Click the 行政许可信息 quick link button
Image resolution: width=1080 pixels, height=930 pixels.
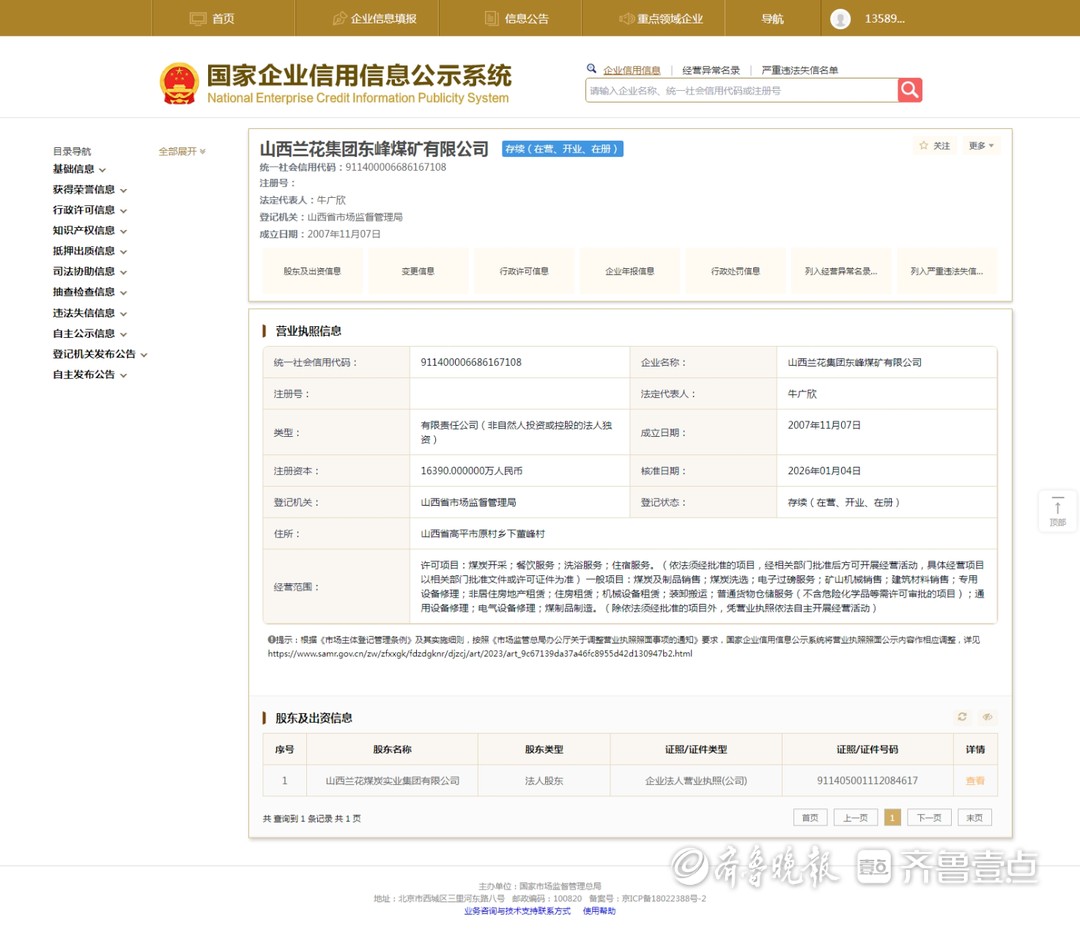click(523, 271)
